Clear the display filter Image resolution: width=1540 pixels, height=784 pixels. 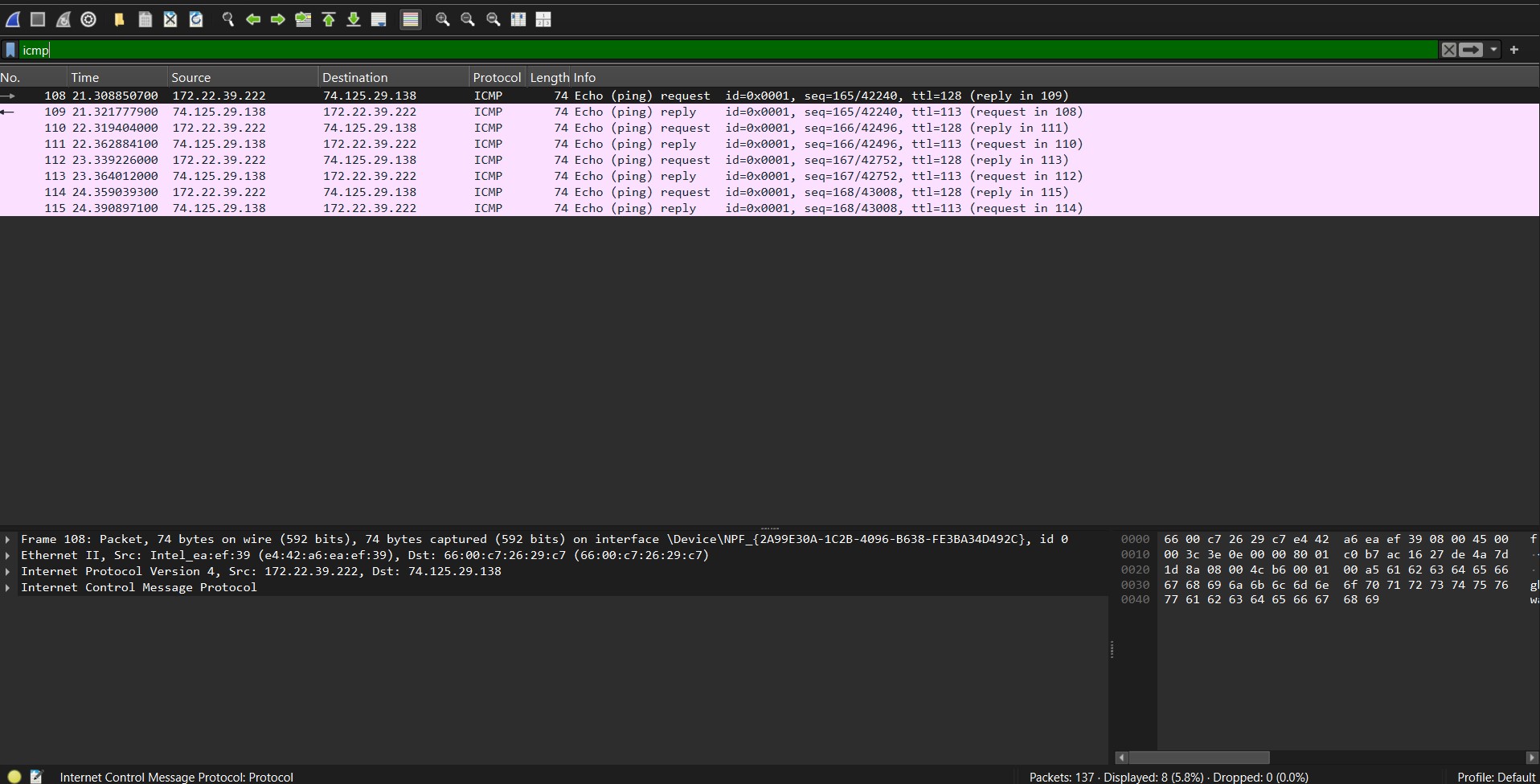coord(1448,50)
